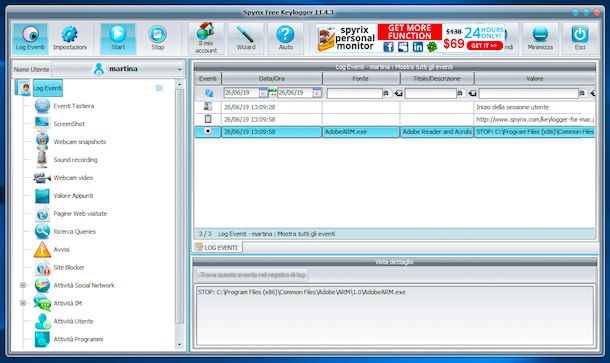
Task: Open Webcam video category
Action: point(73,177)
